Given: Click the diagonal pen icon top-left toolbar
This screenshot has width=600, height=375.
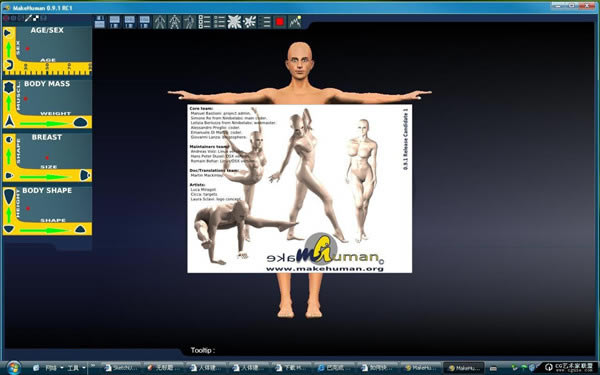Looking at the screenshot, I should 28,18.
